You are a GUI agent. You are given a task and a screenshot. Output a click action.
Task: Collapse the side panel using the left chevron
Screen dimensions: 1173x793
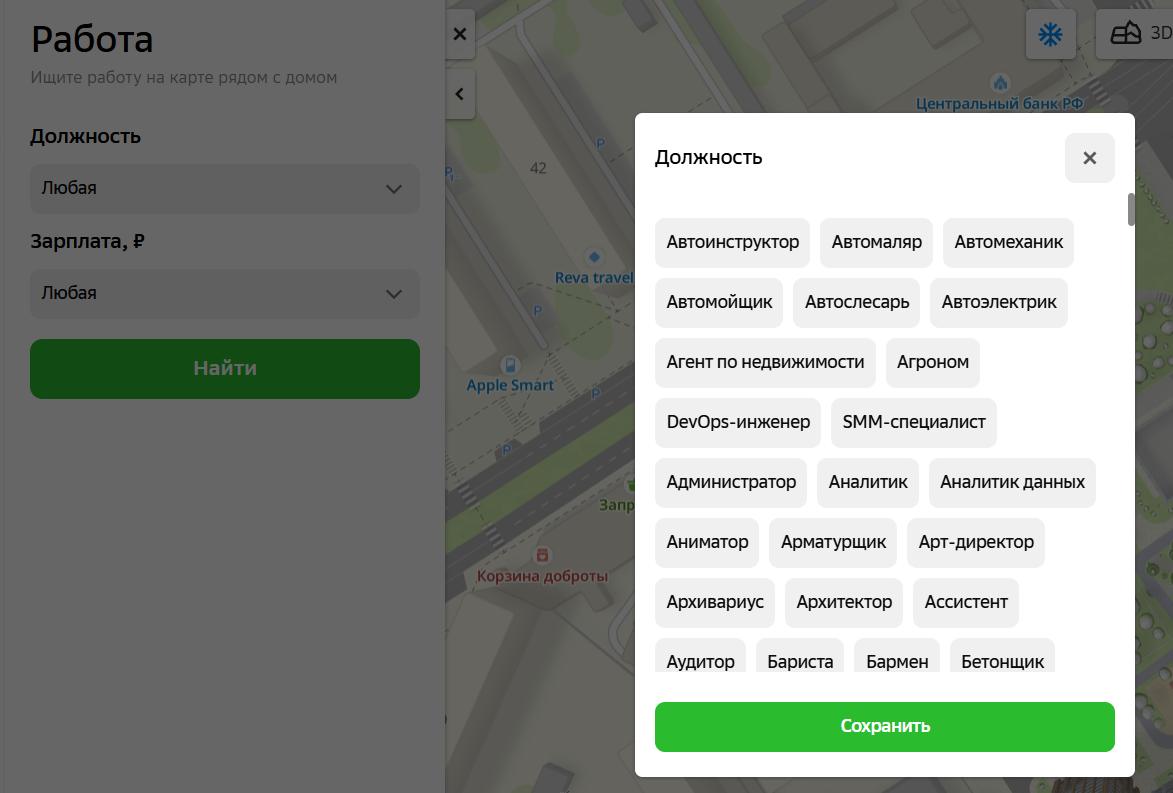(460, 95)
